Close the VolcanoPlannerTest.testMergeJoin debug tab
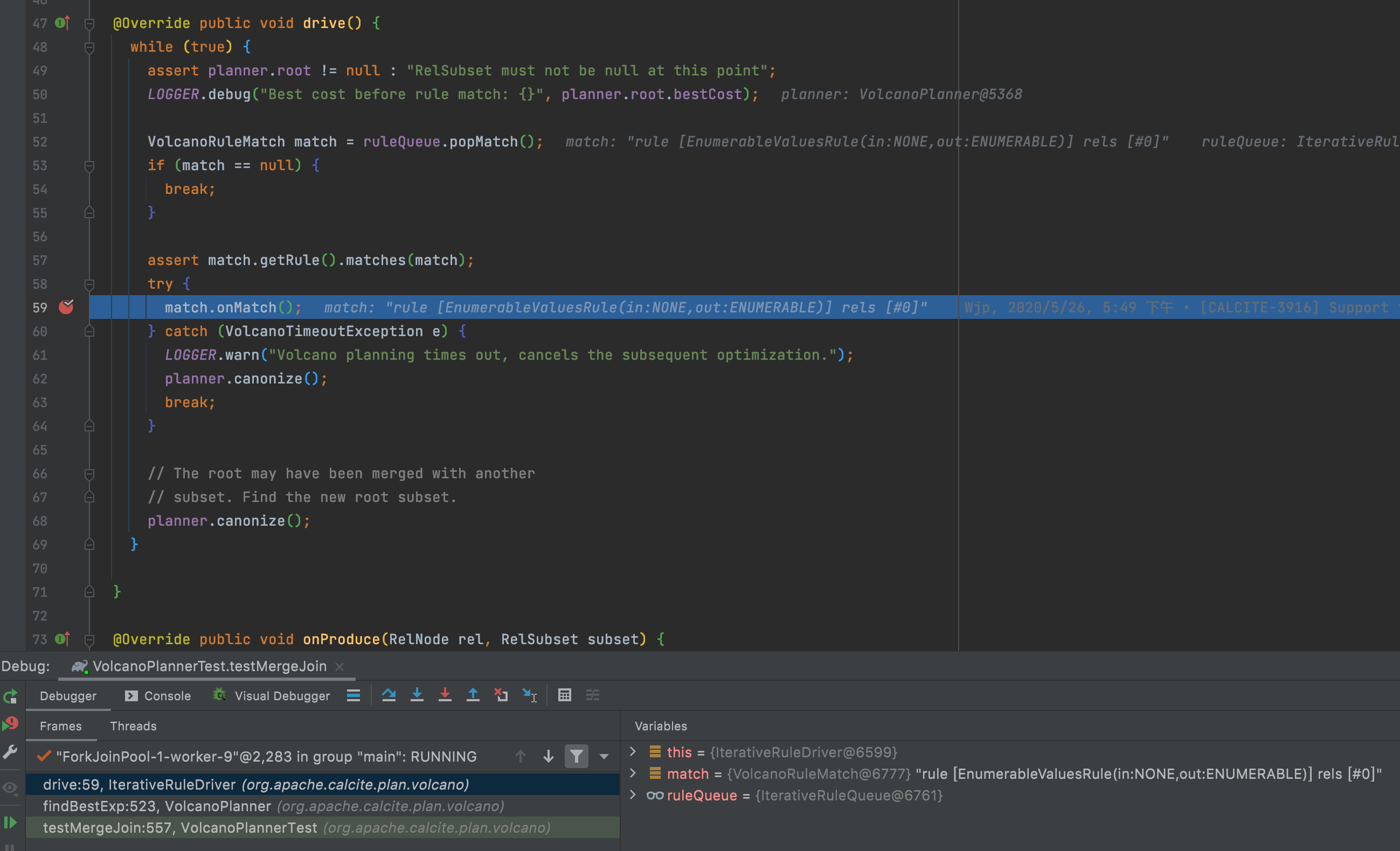 pos(339,666)
